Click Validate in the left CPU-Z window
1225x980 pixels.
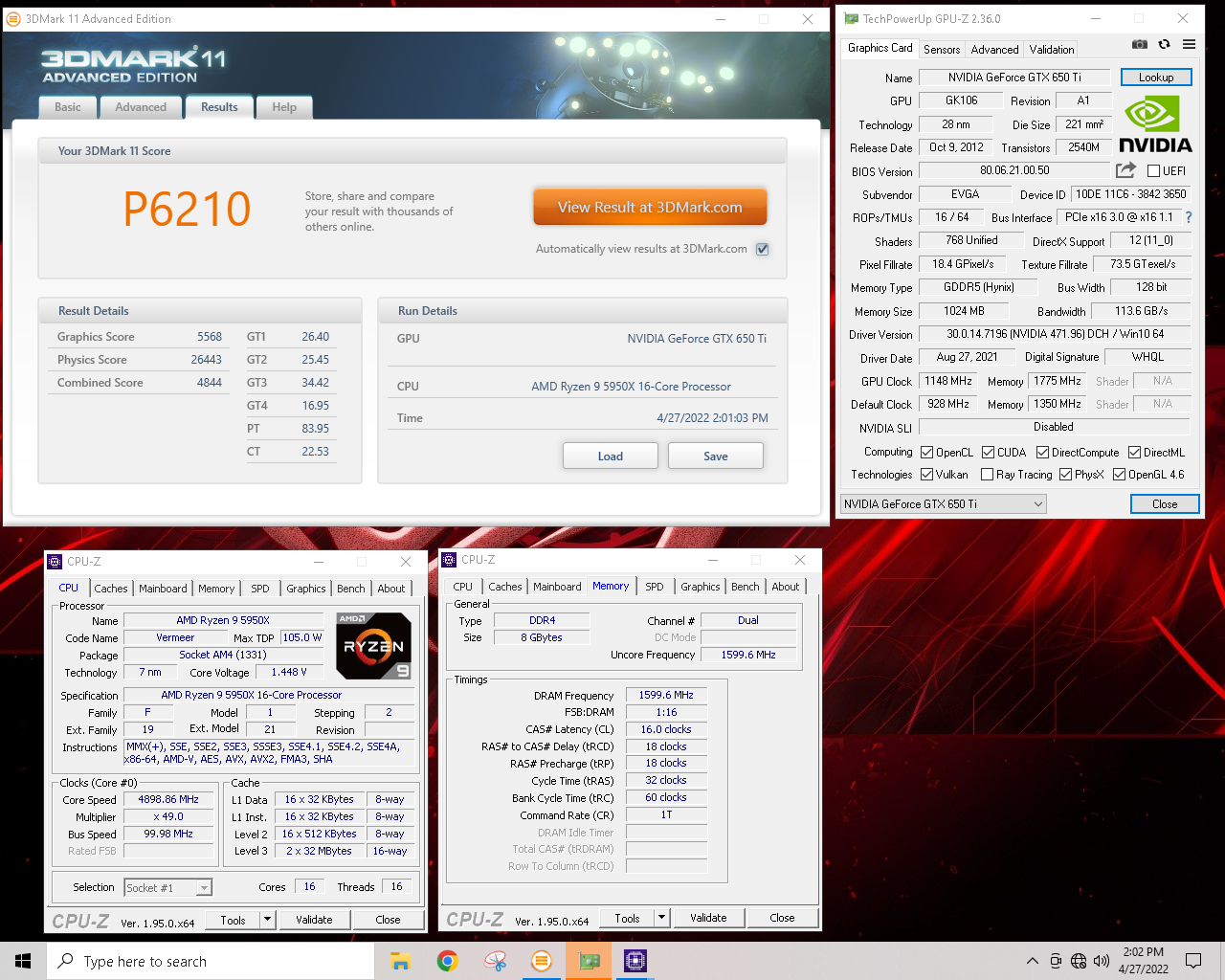tap(314, 920)
